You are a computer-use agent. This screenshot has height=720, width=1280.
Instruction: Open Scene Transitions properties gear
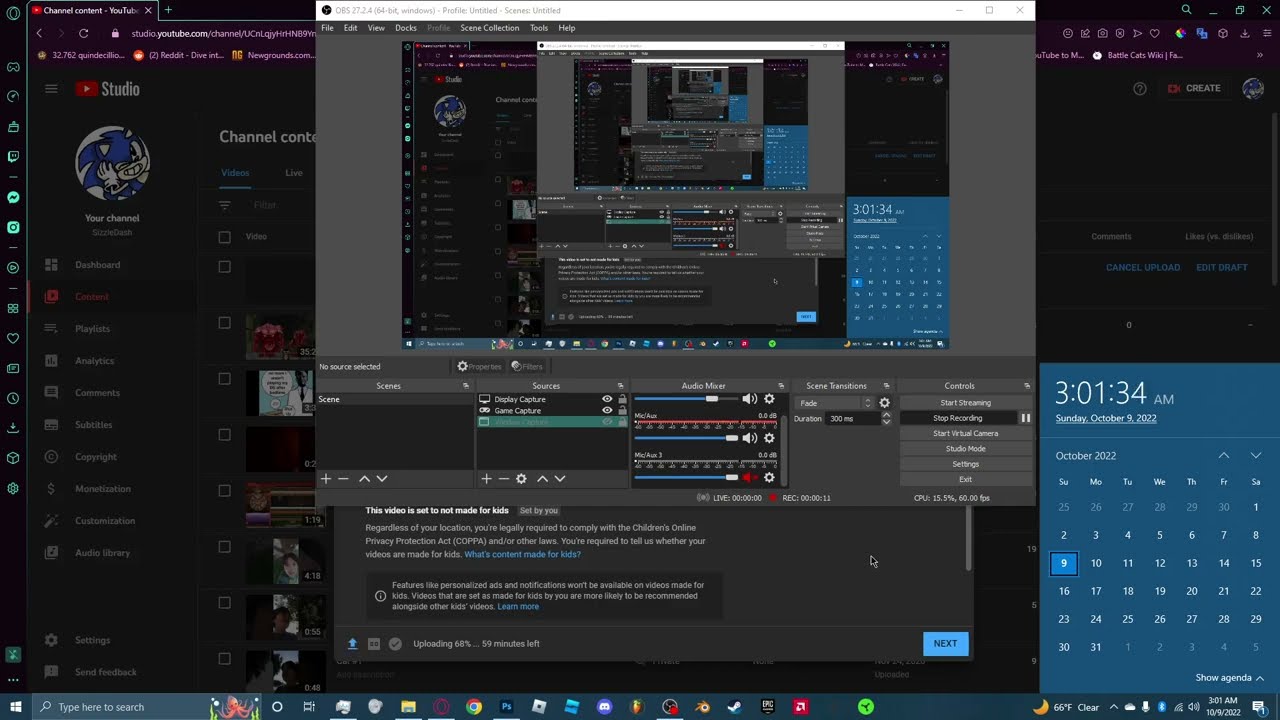click(884, 403)
